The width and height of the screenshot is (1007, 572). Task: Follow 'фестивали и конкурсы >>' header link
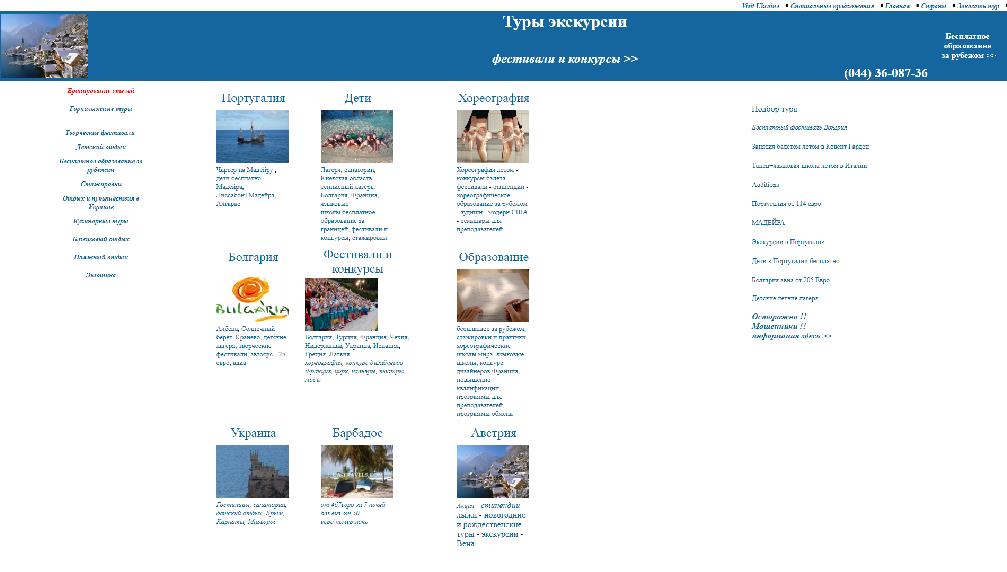click(564, 59)
